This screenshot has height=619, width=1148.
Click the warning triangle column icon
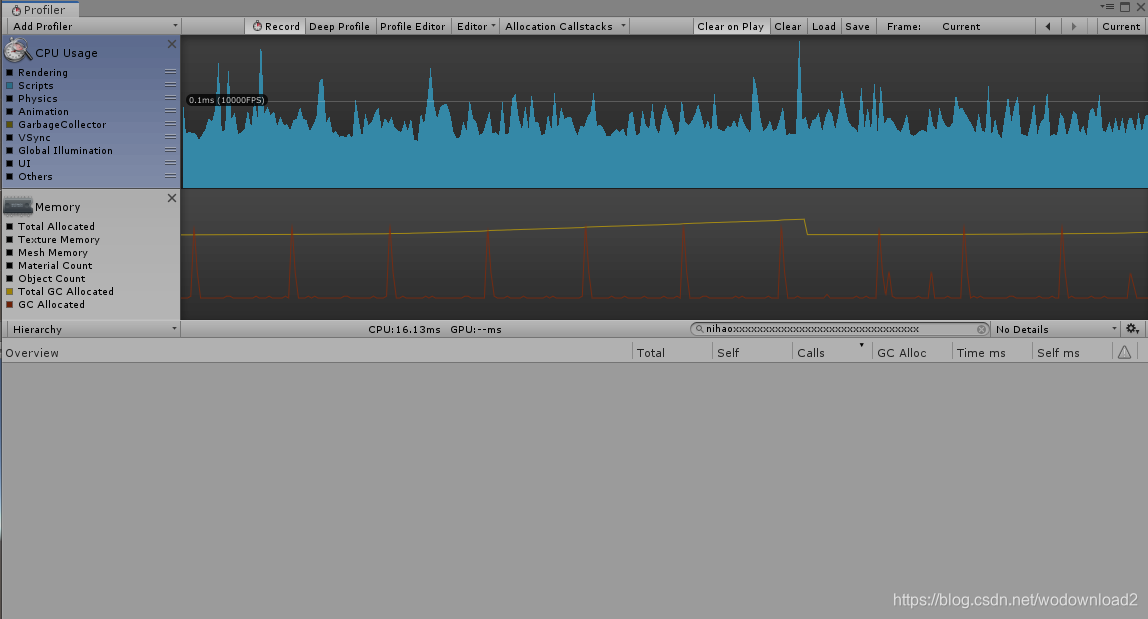click(1125, 352)
